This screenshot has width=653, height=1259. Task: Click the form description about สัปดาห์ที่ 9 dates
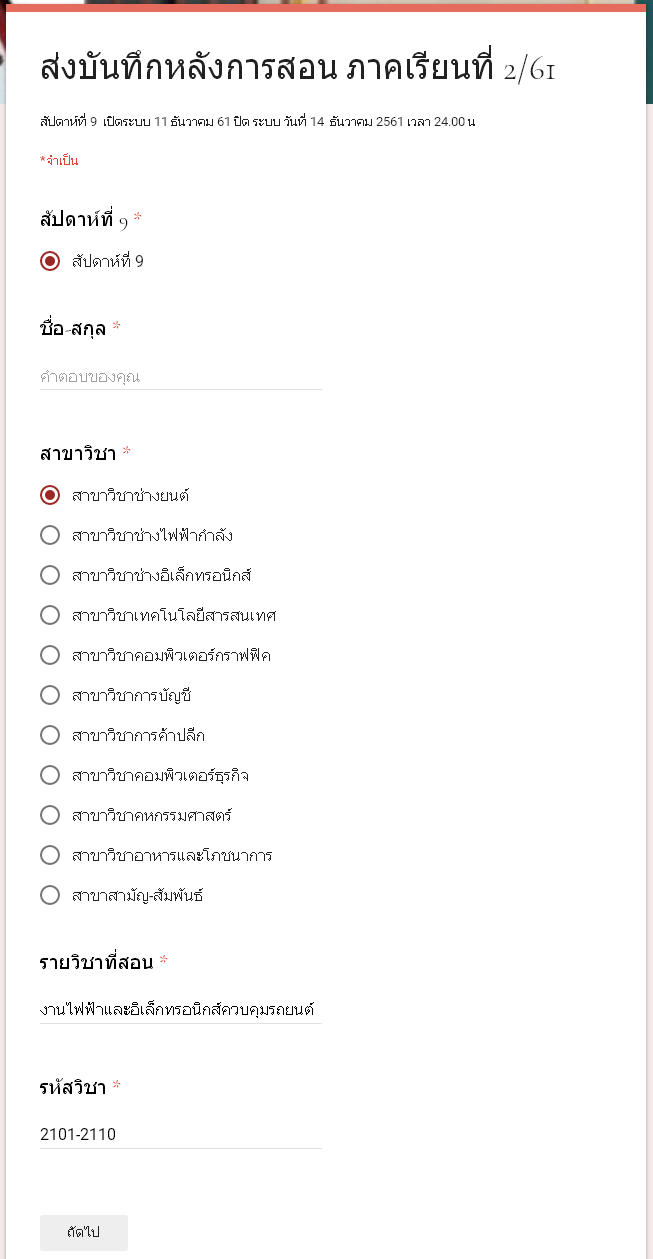tap(257, 122)
